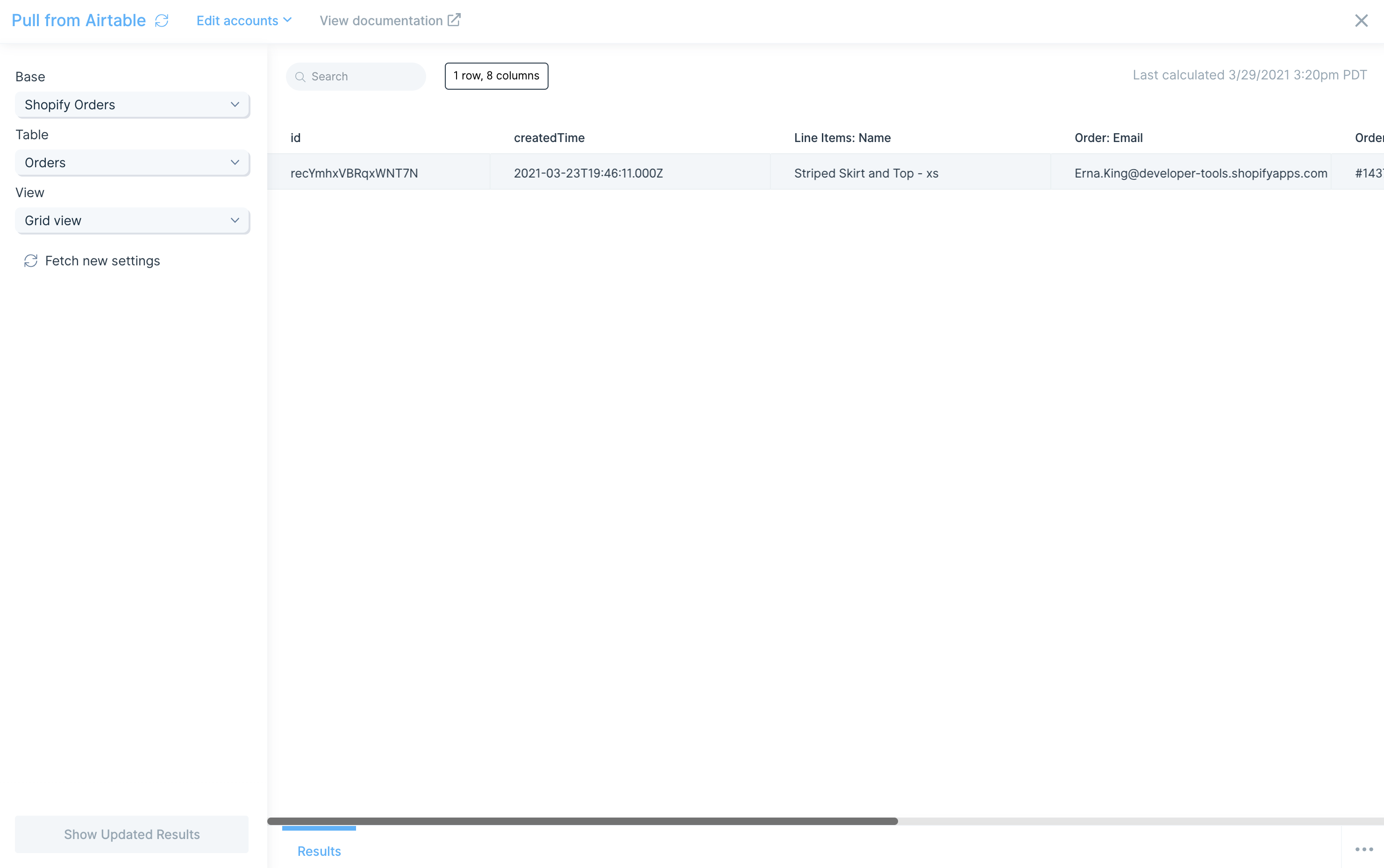
Task: Click the Results tab at bottom
Action: tap(320, 851)
